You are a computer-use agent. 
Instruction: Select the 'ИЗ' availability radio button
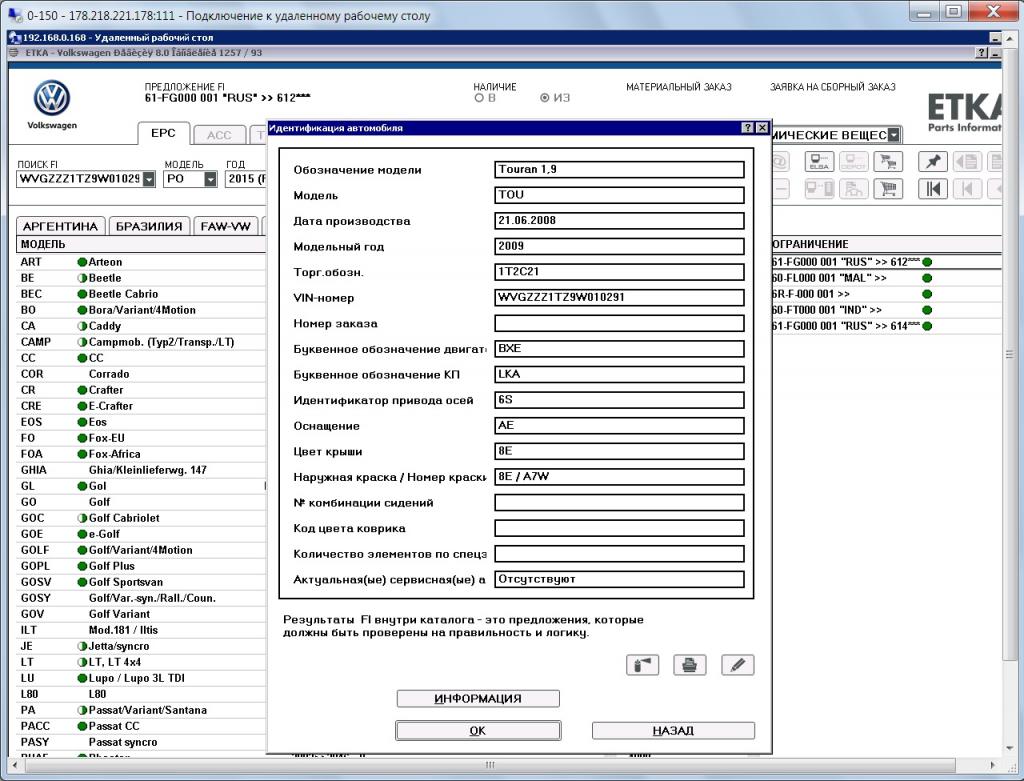545,98
